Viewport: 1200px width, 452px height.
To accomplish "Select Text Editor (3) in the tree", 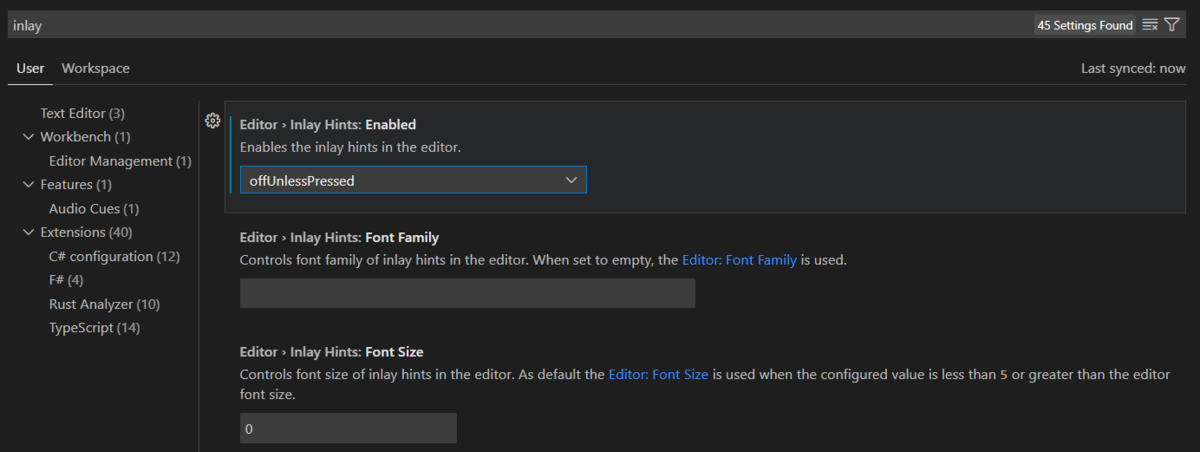I will tap(82, 113).
